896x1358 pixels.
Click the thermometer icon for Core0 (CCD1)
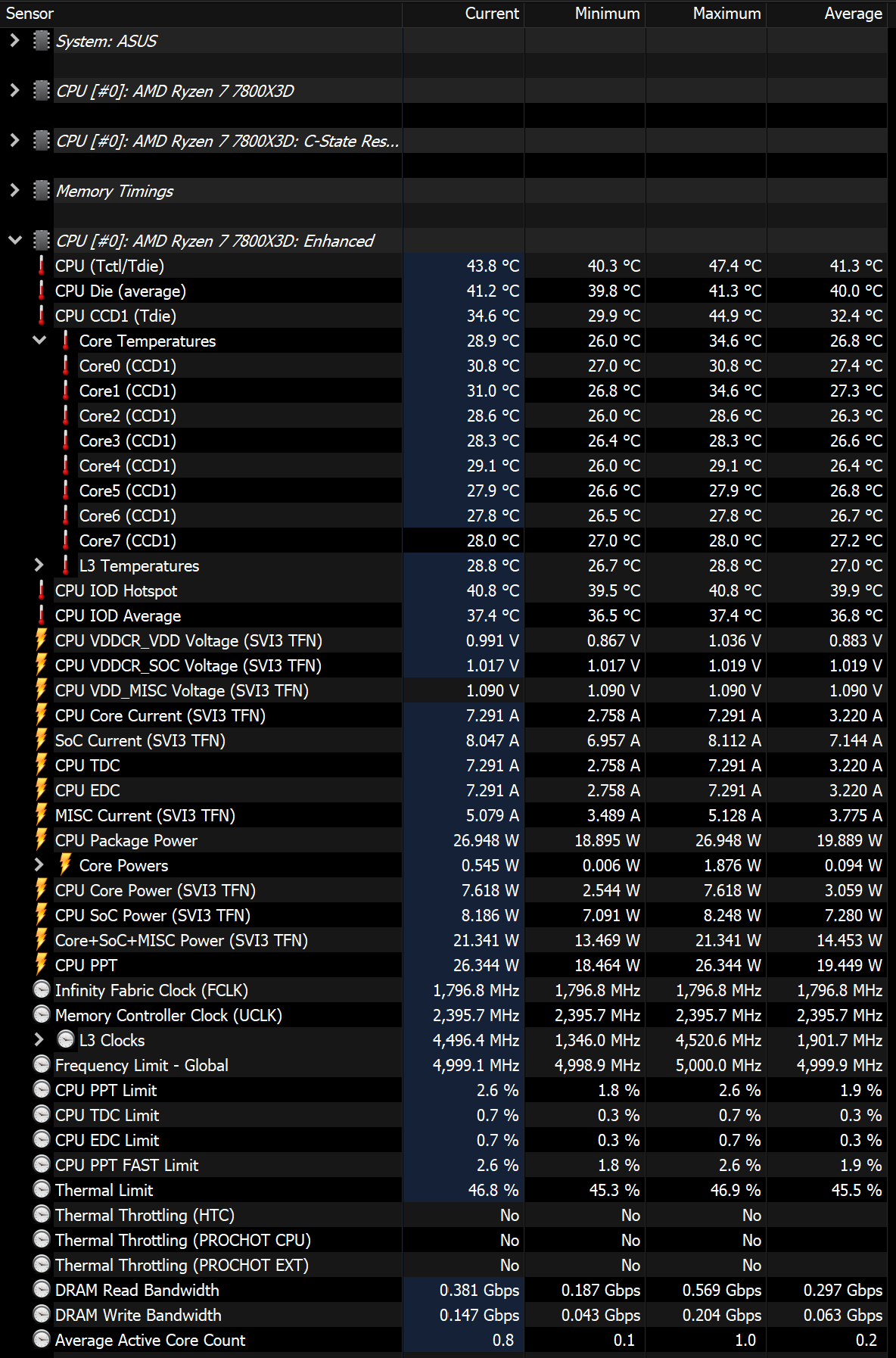(66, 366)
